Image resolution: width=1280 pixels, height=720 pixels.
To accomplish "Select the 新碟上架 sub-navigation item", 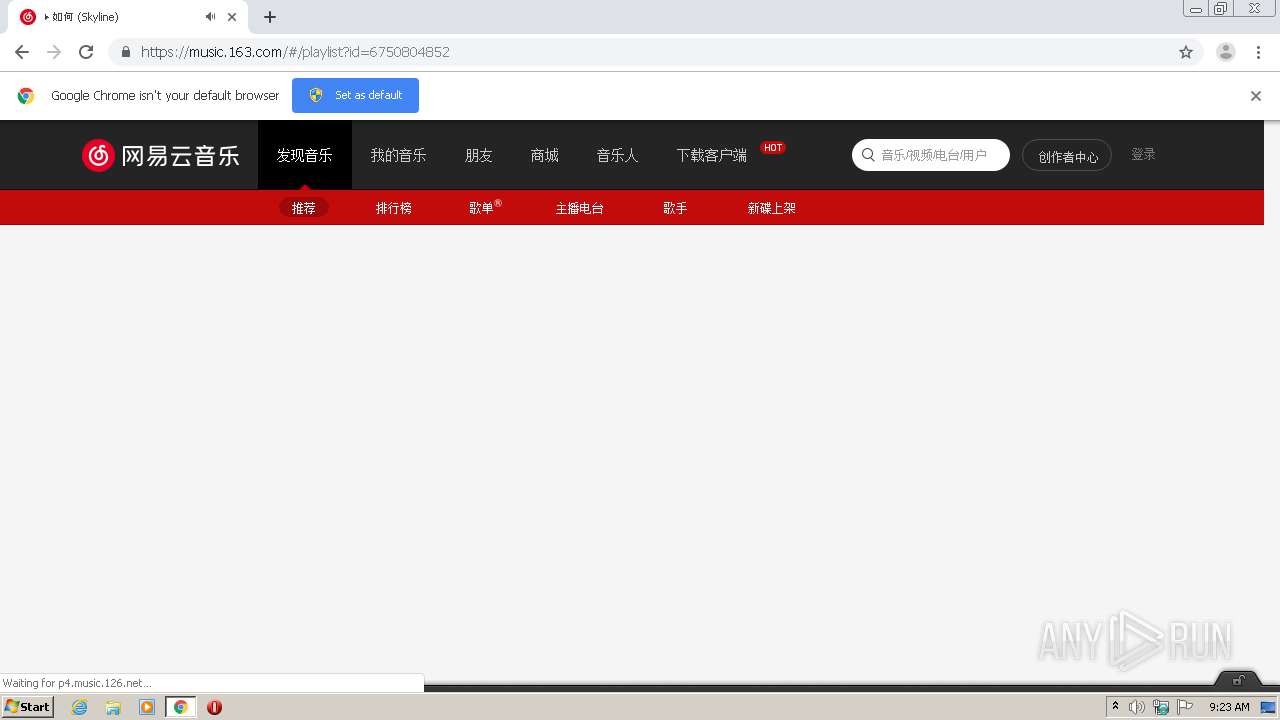I will click(x=772, y=208).
